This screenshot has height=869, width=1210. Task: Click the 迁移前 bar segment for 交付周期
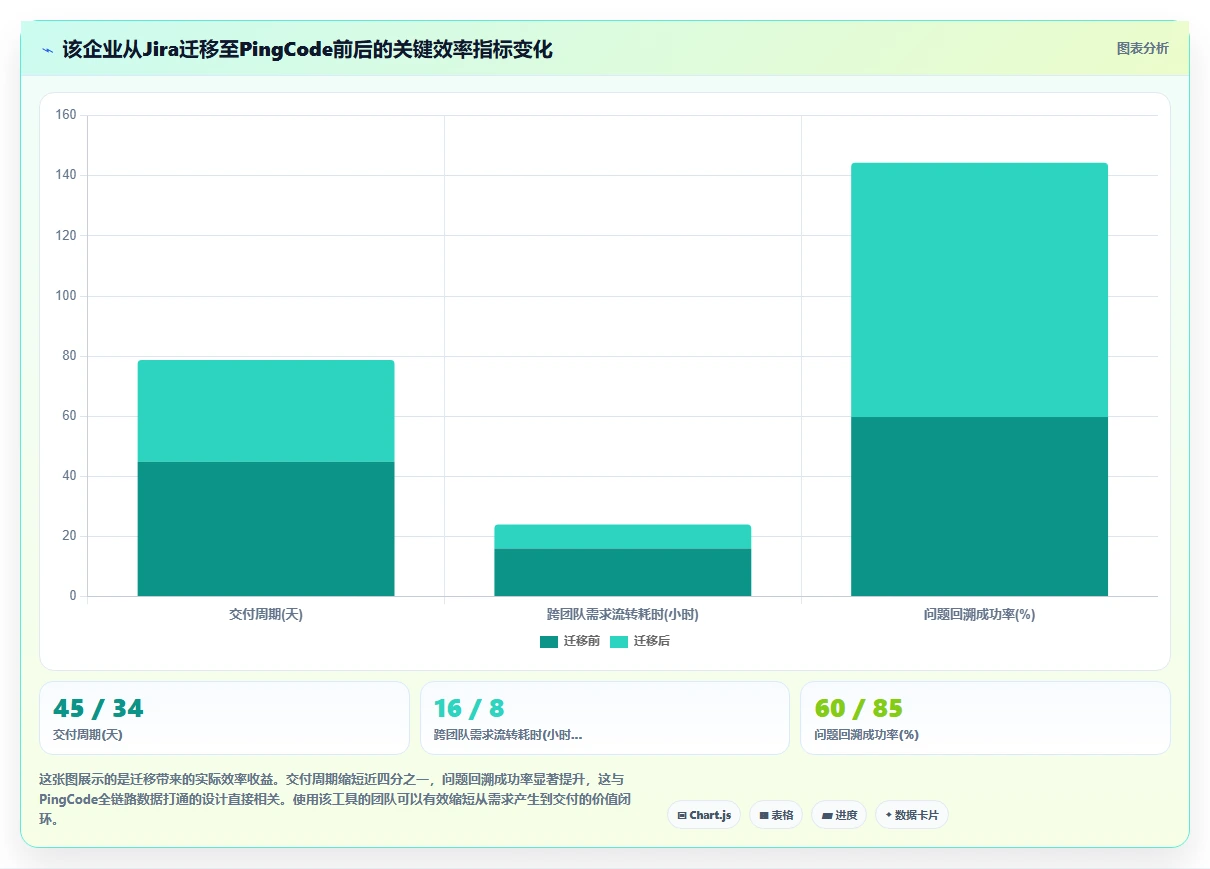(x=266, y=529)
